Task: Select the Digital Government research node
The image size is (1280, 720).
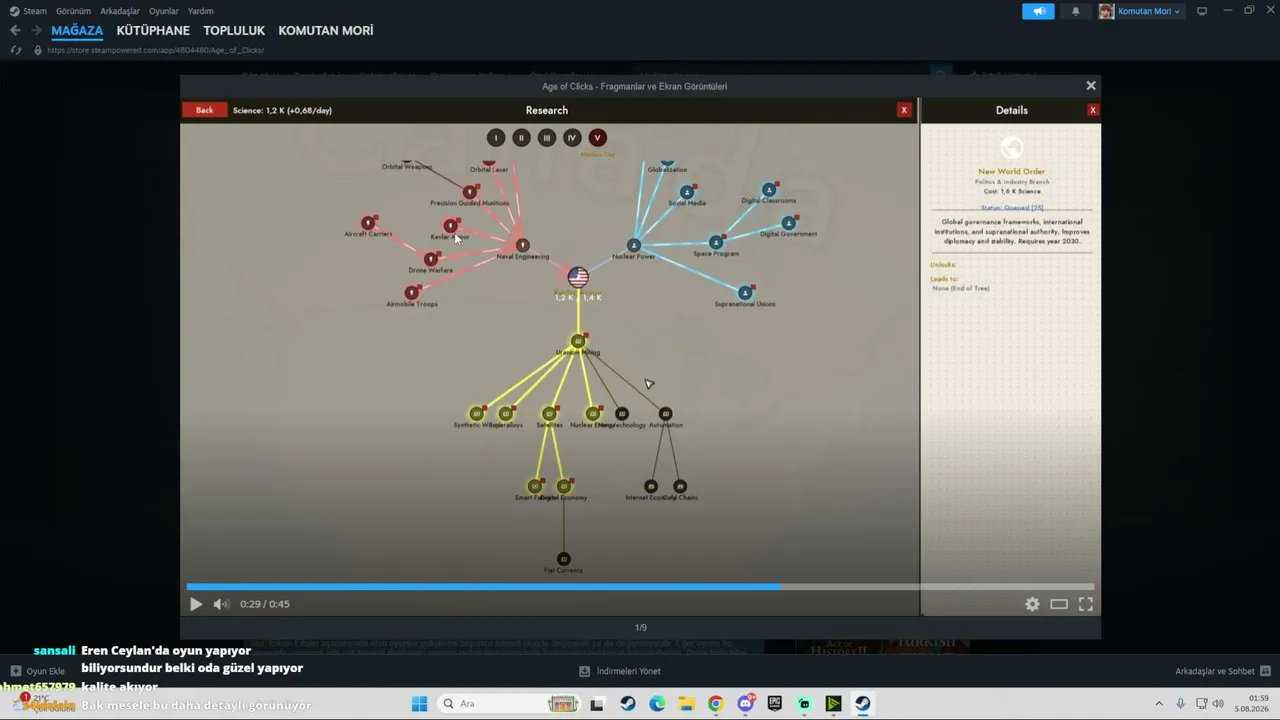Action: pyautogui.click(x=788, y=223)
